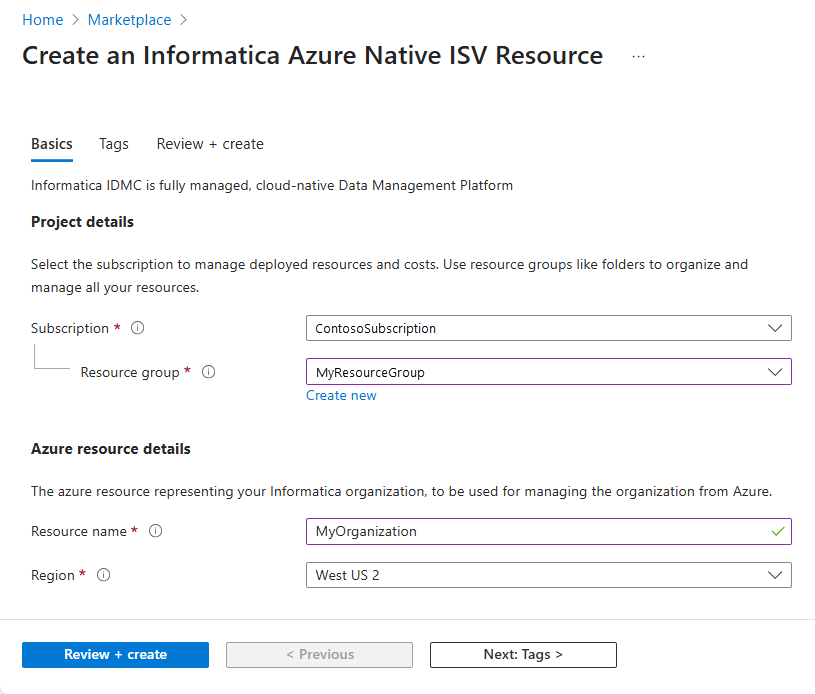
Task: Click the info icon beside Region
Action: coord(103,575)
